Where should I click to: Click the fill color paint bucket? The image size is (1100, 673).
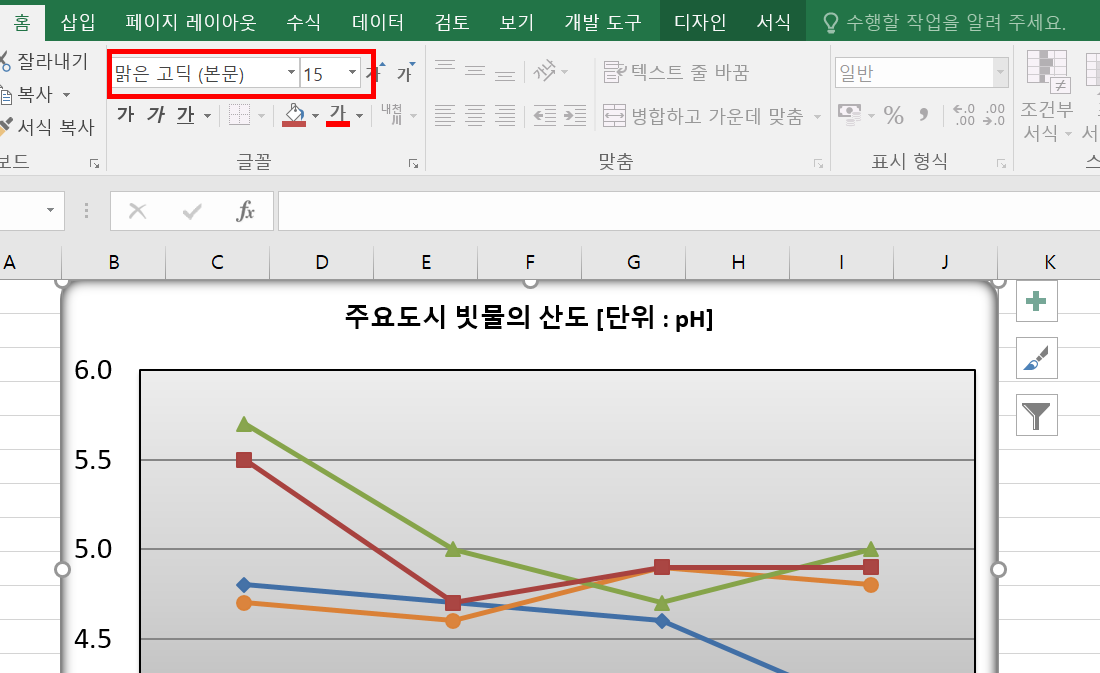click(293, 115)
